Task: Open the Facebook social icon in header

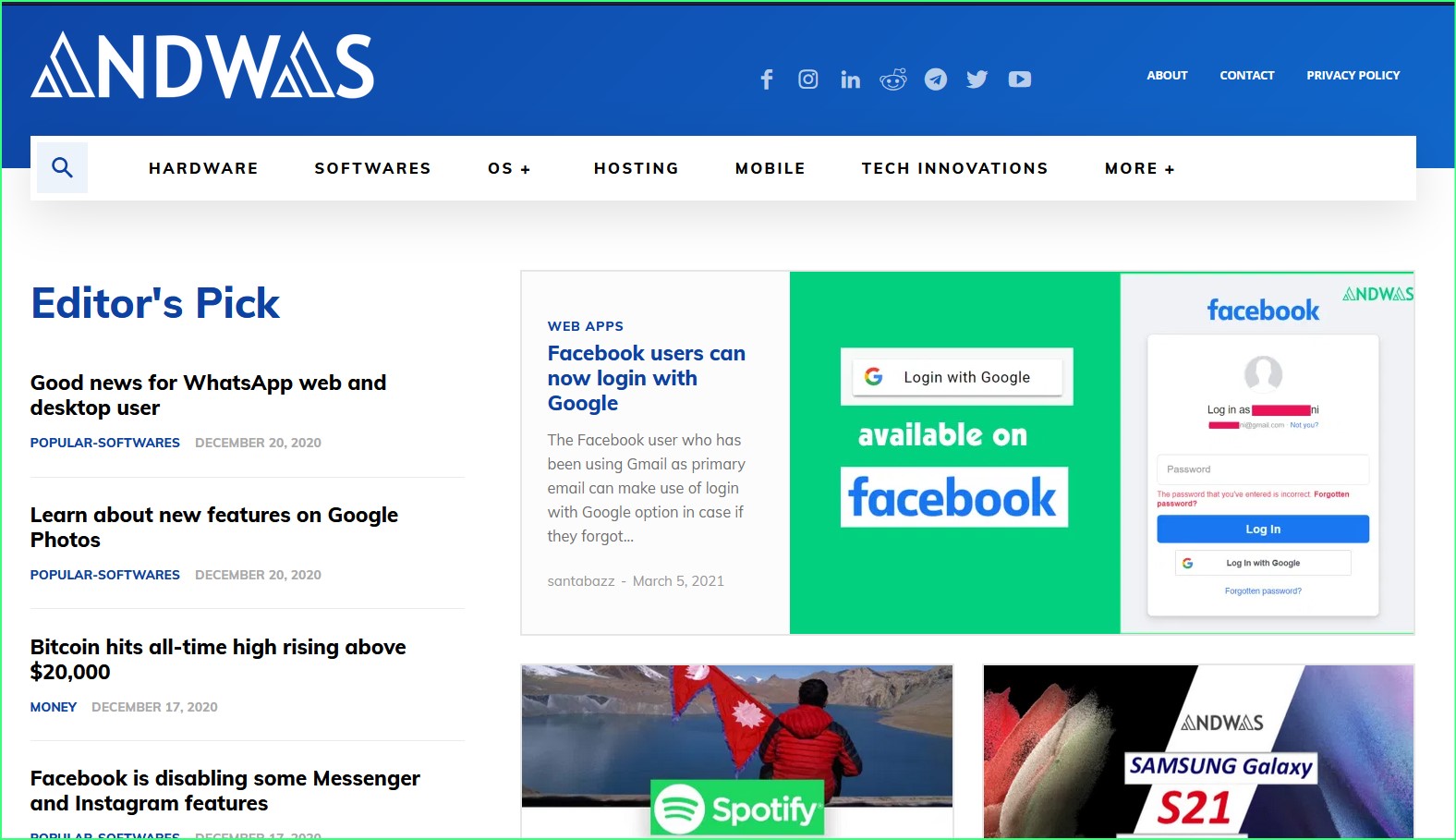Action: pos(767,79)
